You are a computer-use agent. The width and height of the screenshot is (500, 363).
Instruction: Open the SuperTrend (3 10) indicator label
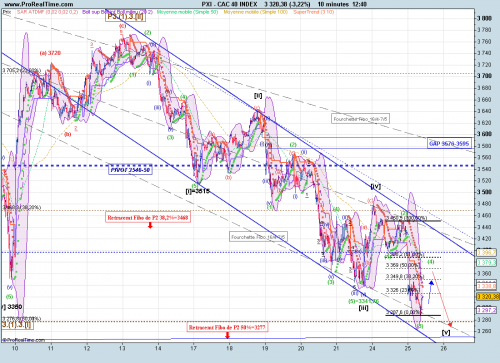(x=313, y=12)
